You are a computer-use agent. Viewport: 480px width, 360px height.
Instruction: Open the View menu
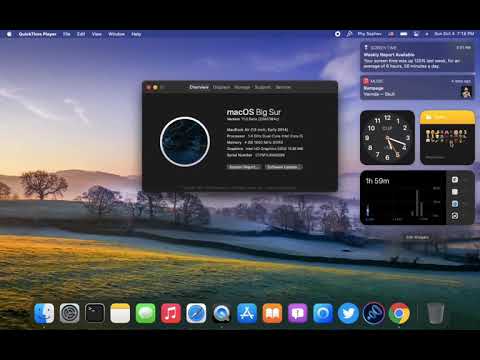(x=97, y=34)
